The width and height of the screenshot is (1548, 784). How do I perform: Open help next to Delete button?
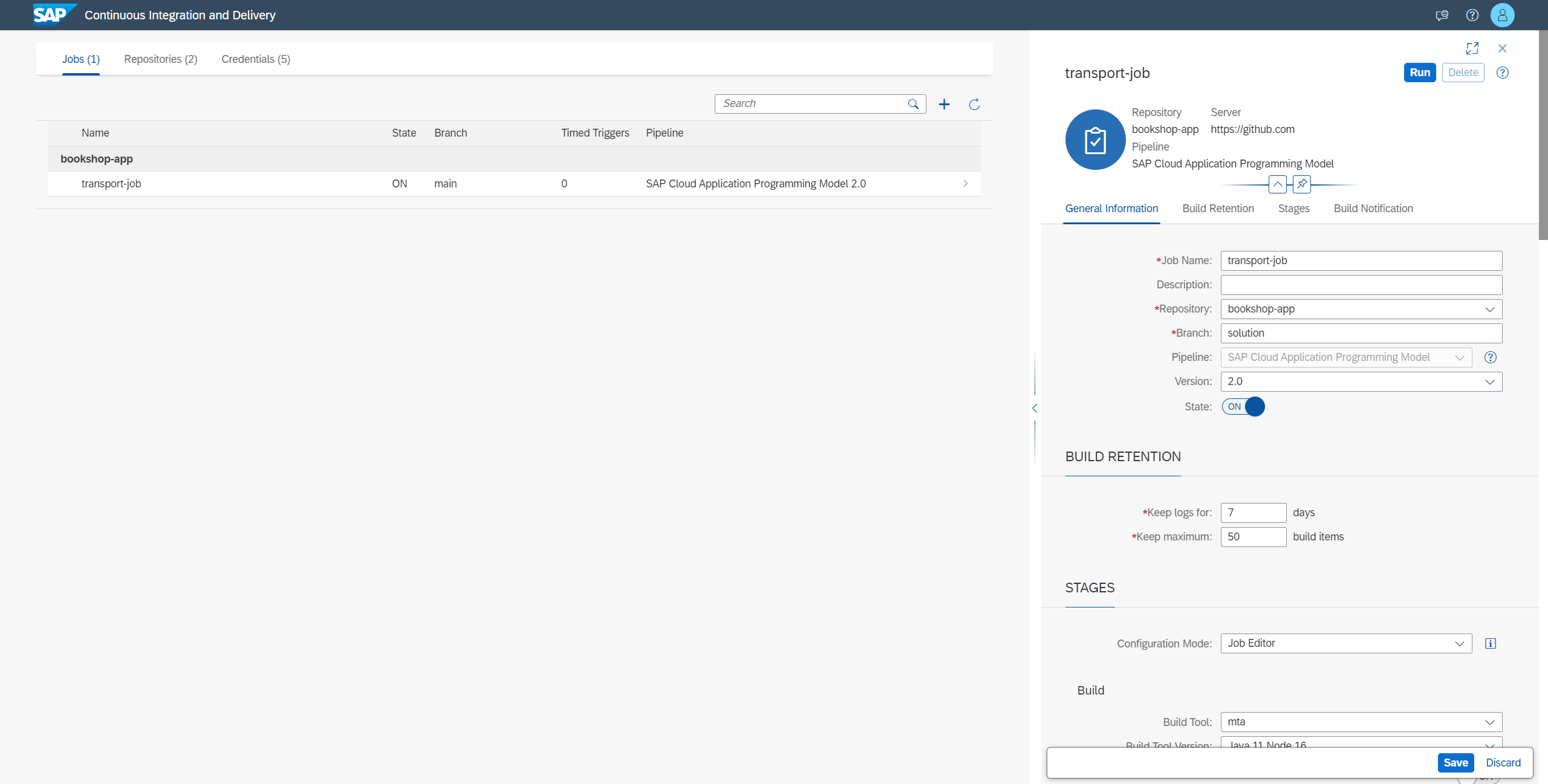(1503, 73)
